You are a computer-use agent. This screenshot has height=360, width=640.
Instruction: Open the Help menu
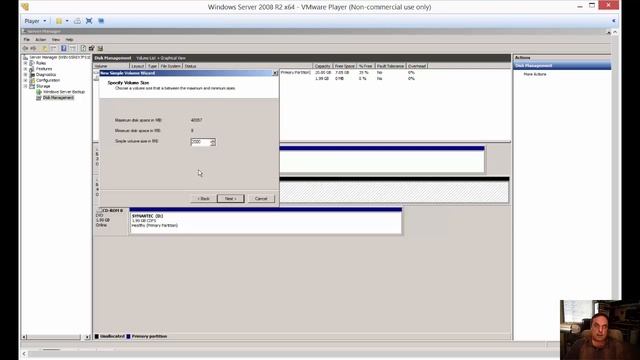69,40
